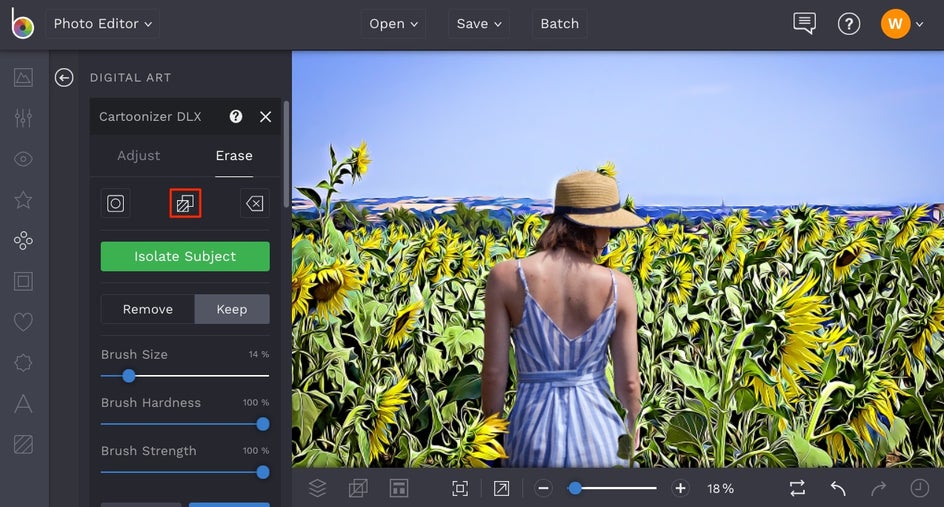Open the Image Manager sidebar icon

click(23, 77)
